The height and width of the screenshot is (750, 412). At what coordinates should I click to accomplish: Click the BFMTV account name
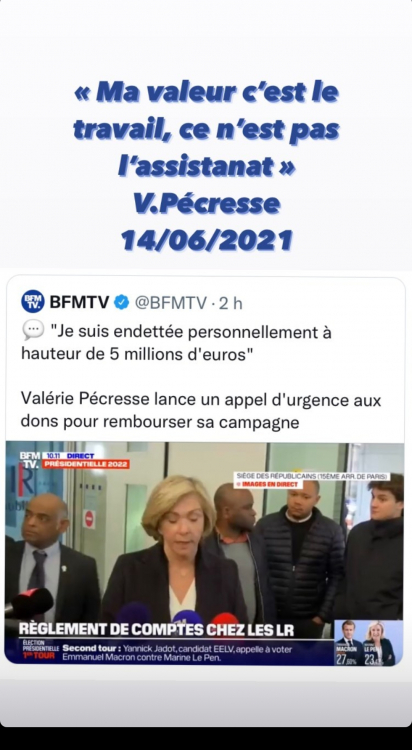click(79, 302)
